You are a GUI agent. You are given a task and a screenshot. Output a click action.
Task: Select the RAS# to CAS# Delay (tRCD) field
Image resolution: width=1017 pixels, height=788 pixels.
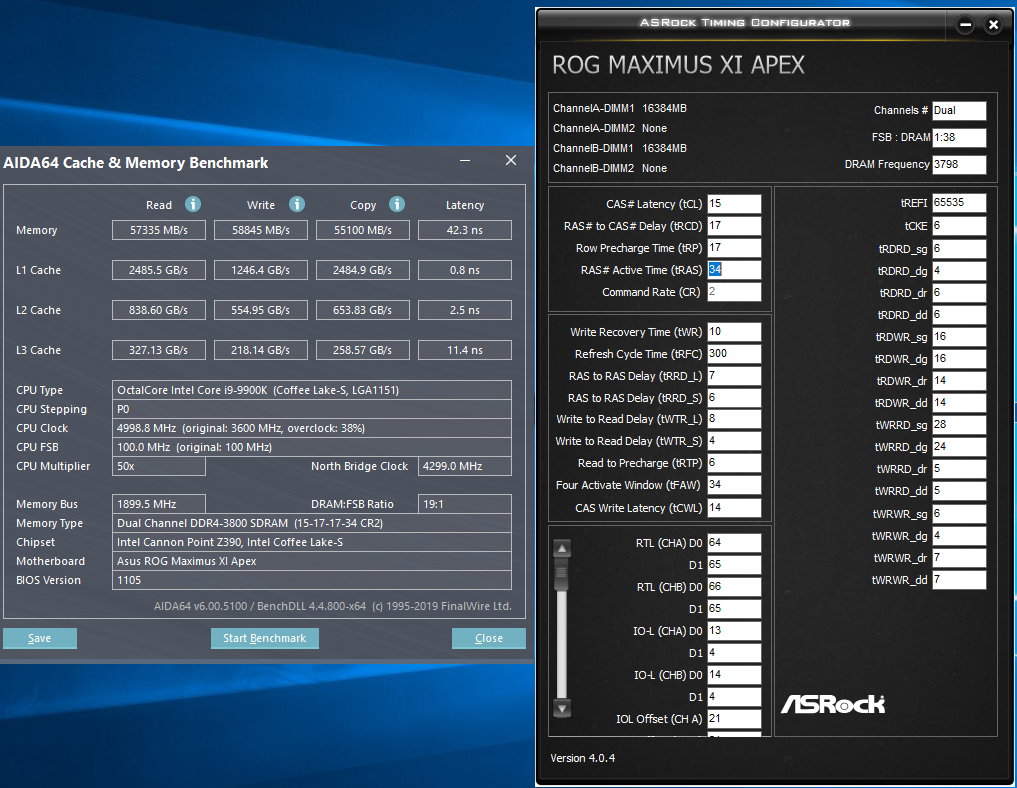pos(734,226)
